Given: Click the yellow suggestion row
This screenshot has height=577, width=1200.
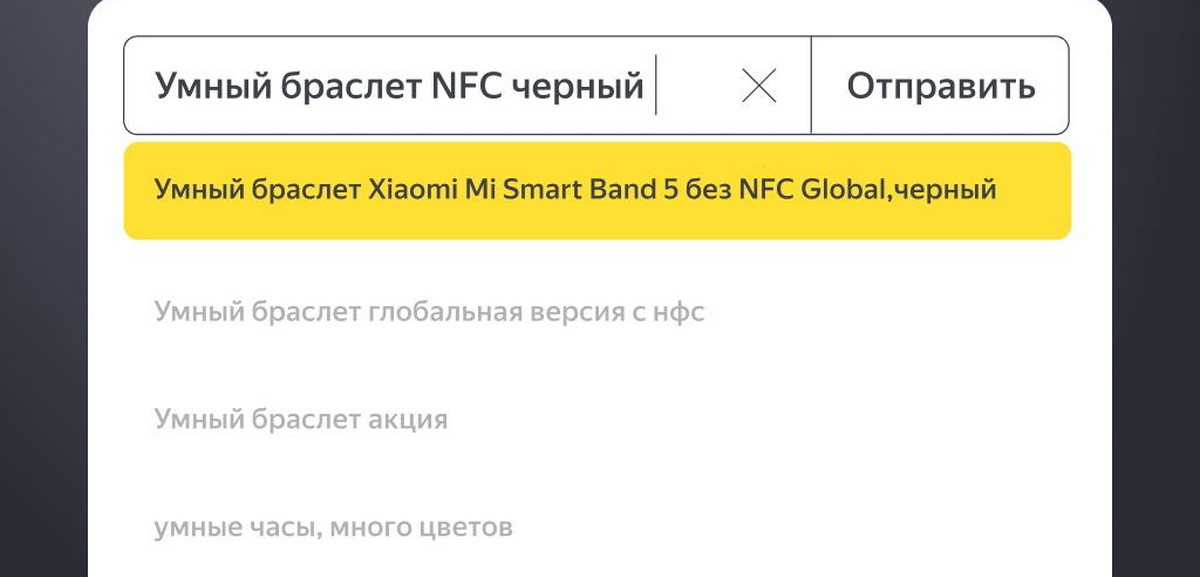Looking at the screenshot, I should click(597, 190).
